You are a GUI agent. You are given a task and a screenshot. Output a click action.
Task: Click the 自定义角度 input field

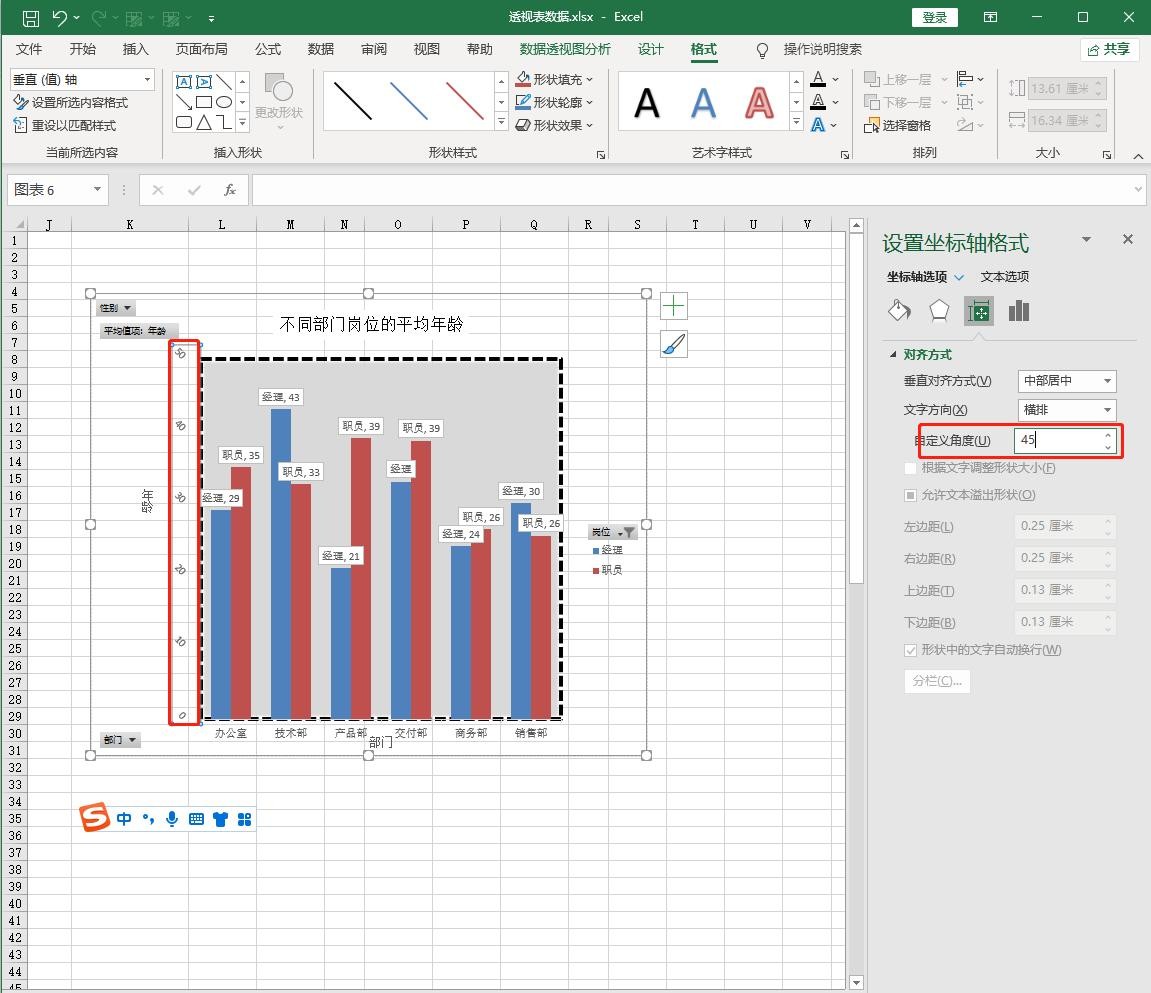tap(1058, 440)
